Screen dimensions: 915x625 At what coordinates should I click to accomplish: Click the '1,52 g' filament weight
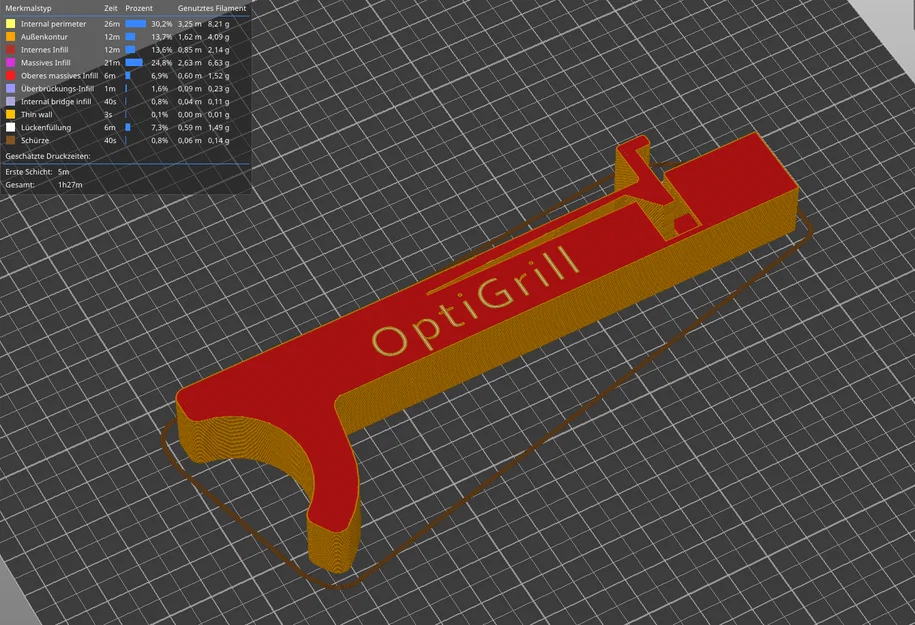219,76
